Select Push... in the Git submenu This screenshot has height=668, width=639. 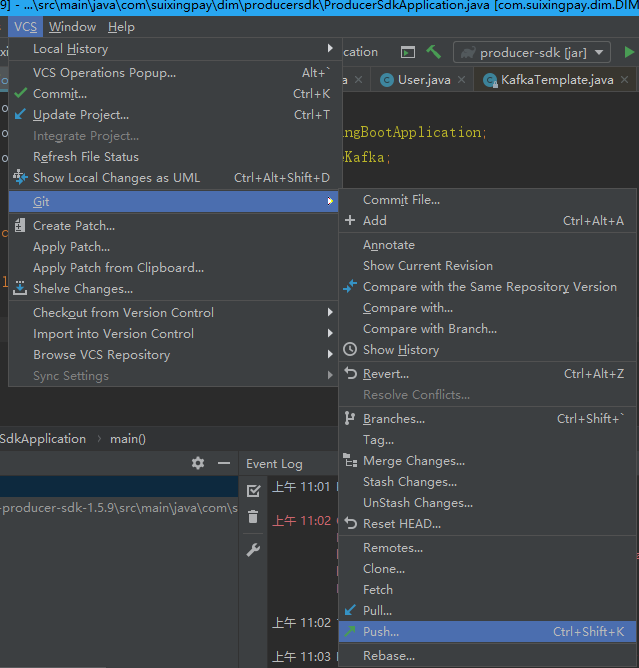(381, 632)
